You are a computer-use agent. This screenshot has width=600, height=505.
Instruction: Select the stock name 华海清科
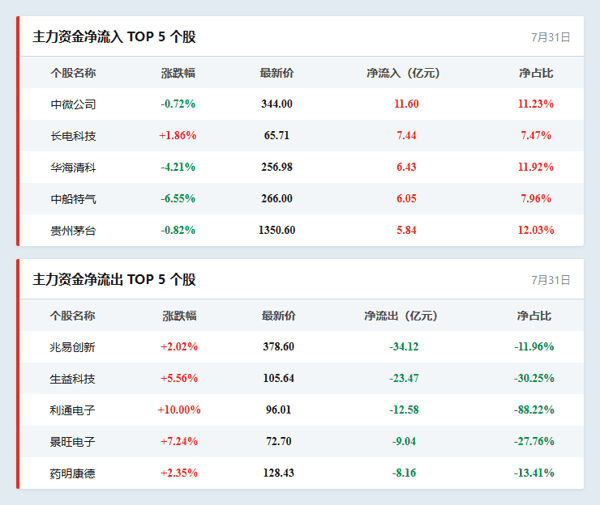click(73, 167)
